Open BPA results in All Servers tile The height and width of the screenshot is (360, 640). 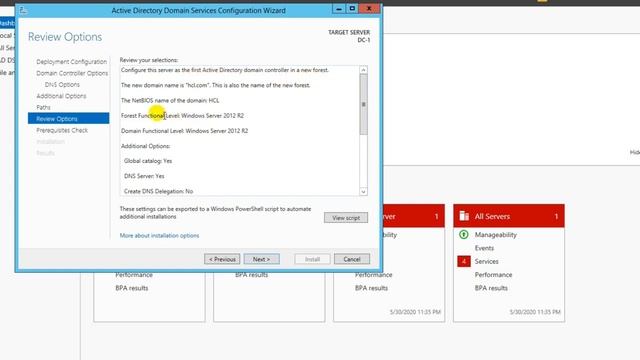click(491, 288)
